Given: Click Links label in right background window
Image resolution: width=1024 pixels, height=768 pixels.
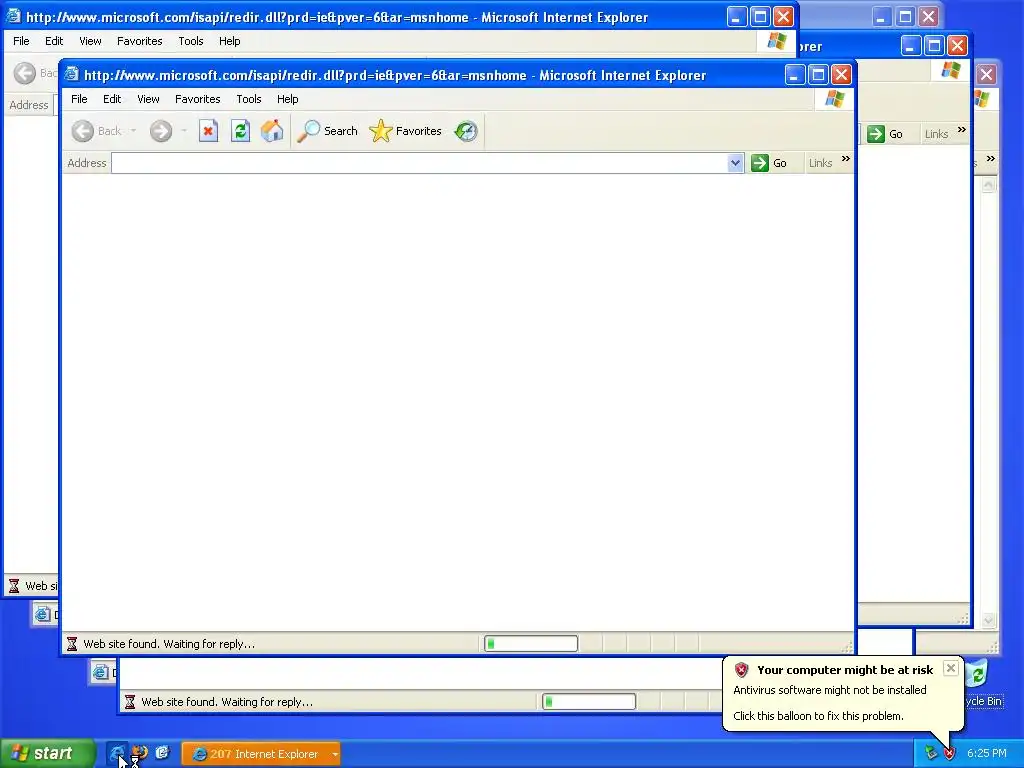Looking at the screenshot, I should tap(936, 134).
